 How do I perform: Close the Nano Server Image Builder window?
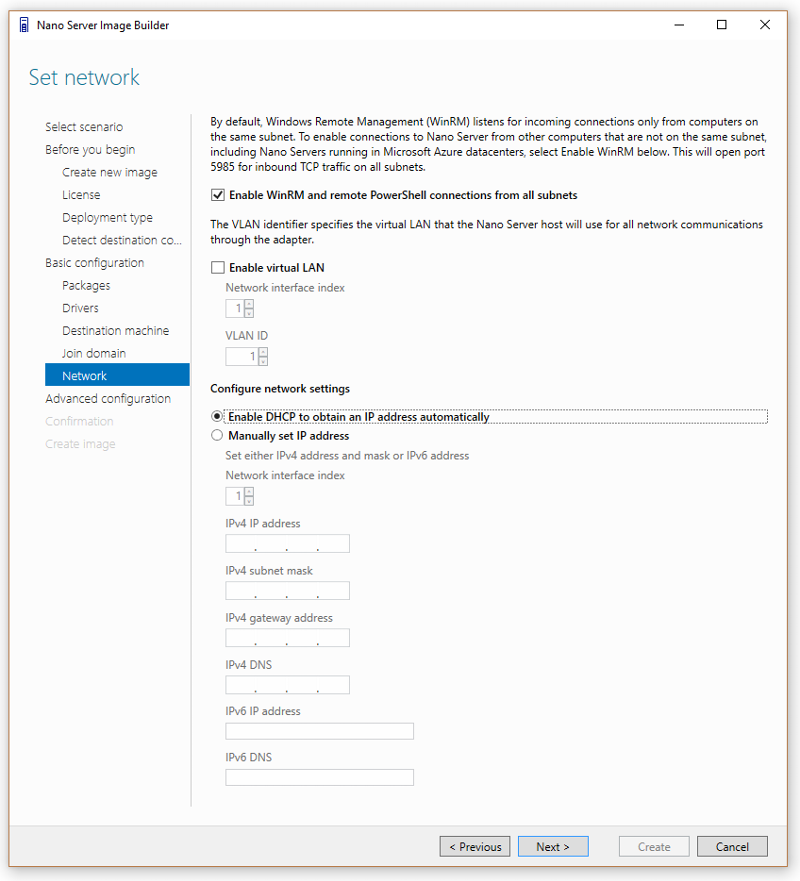(765, 25)
